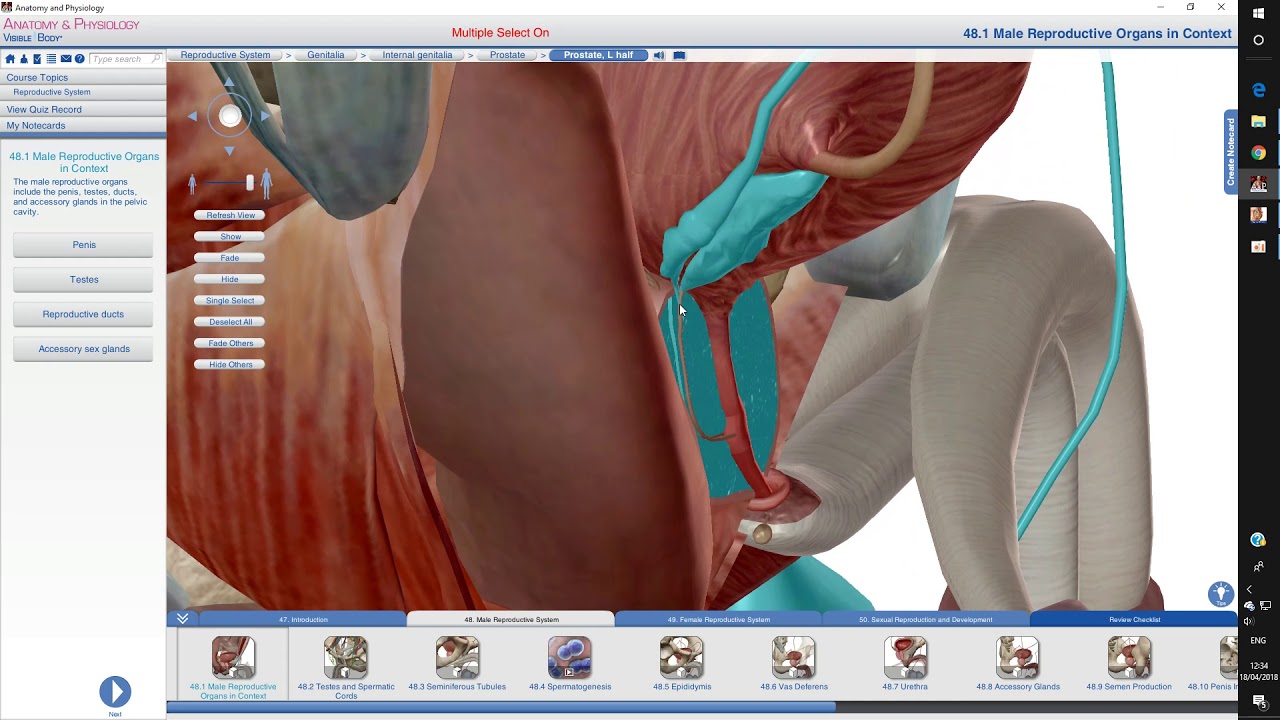Click the Show button
The height and width of the screenshot is (720, 1280).
coord(230,237)
